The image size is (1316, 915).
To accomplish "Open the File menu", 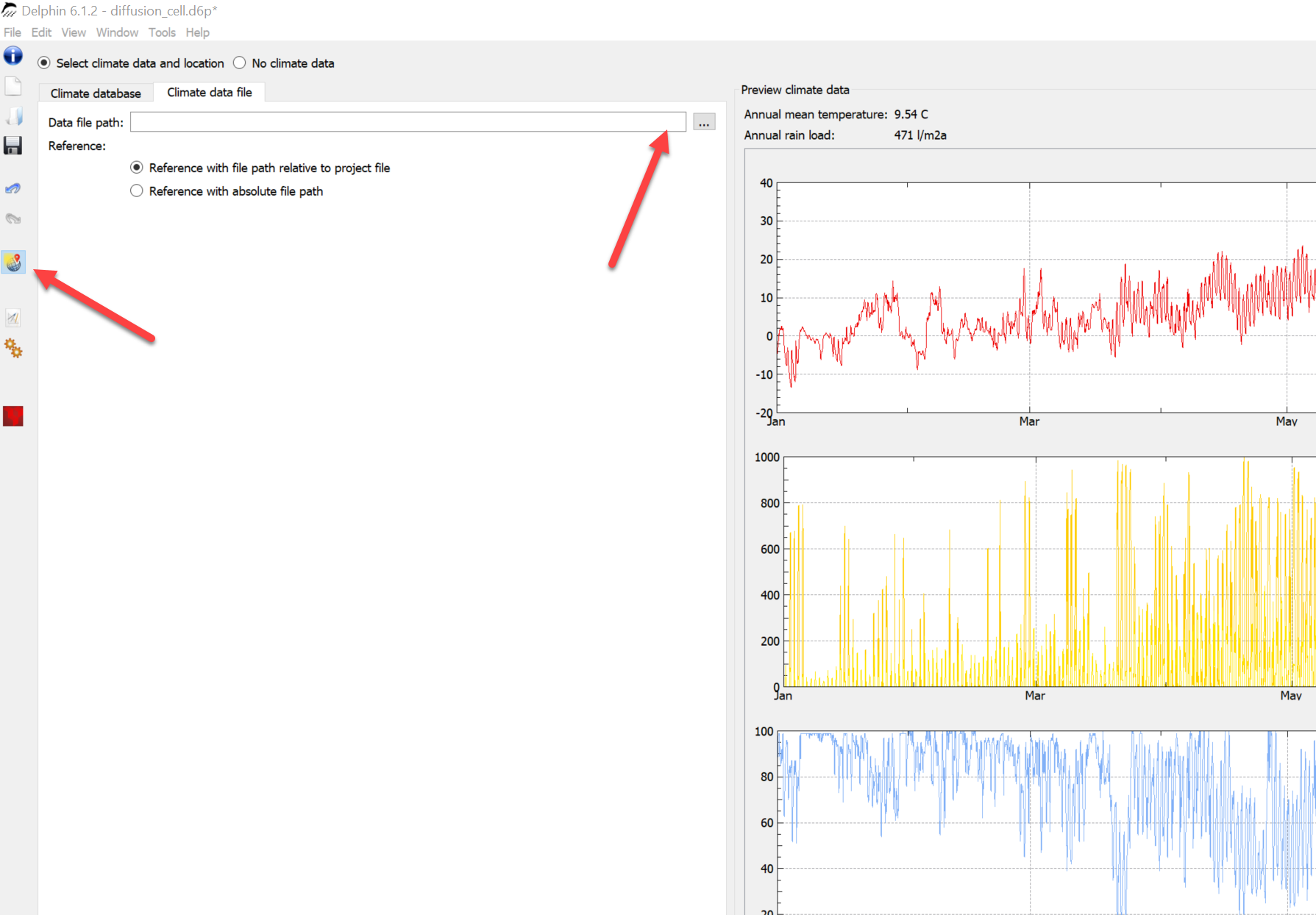I will pos(13,32).
